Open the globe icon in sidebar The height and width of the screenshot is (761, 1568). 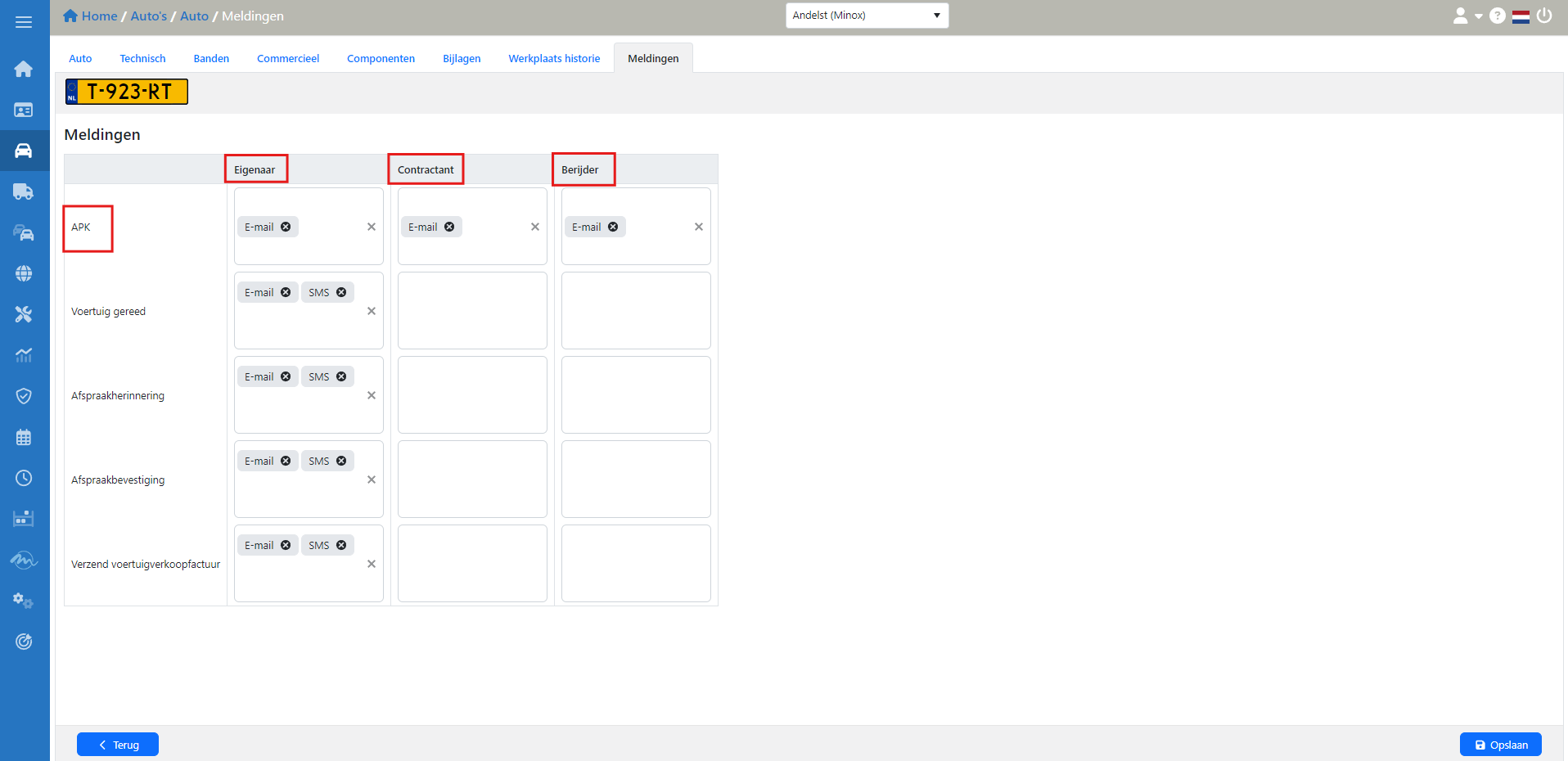point(24,273)
